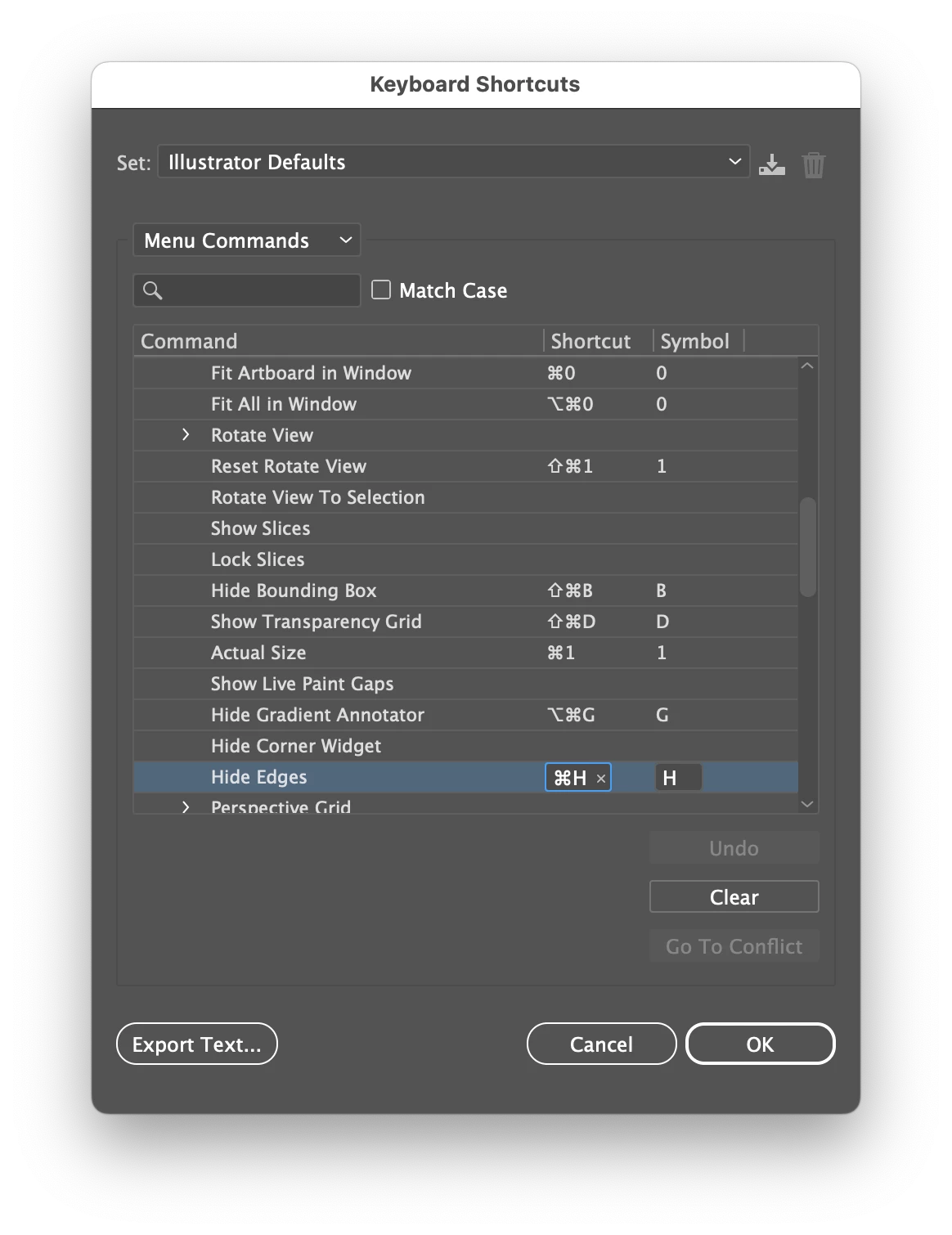Click the ⌥⌘0 shortcut cell
The height and width of the screenshot is (1235, 952).
pos(570,404)
